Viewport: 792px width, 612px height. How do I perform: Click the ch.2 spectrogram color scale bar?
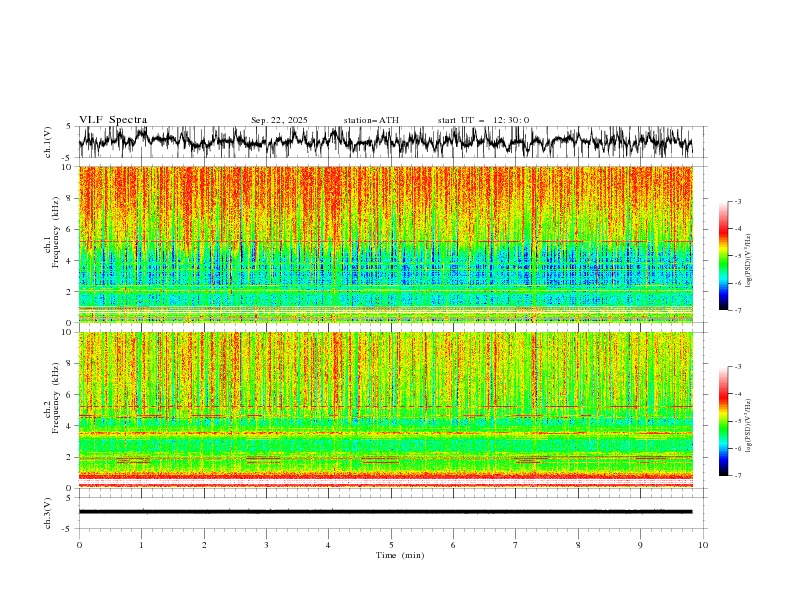[724, 421]
